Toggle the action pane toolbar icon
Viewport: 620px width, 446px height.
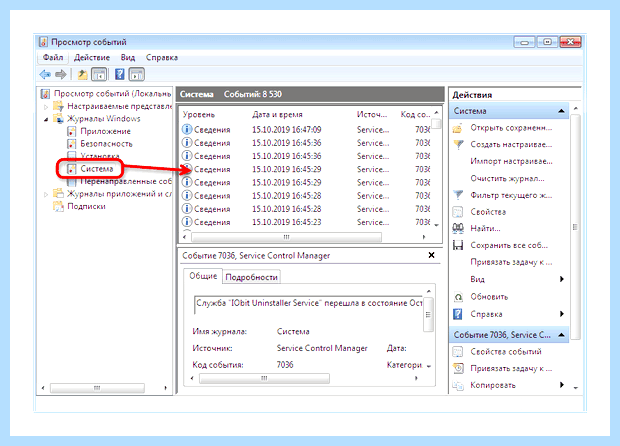point(136,74)
